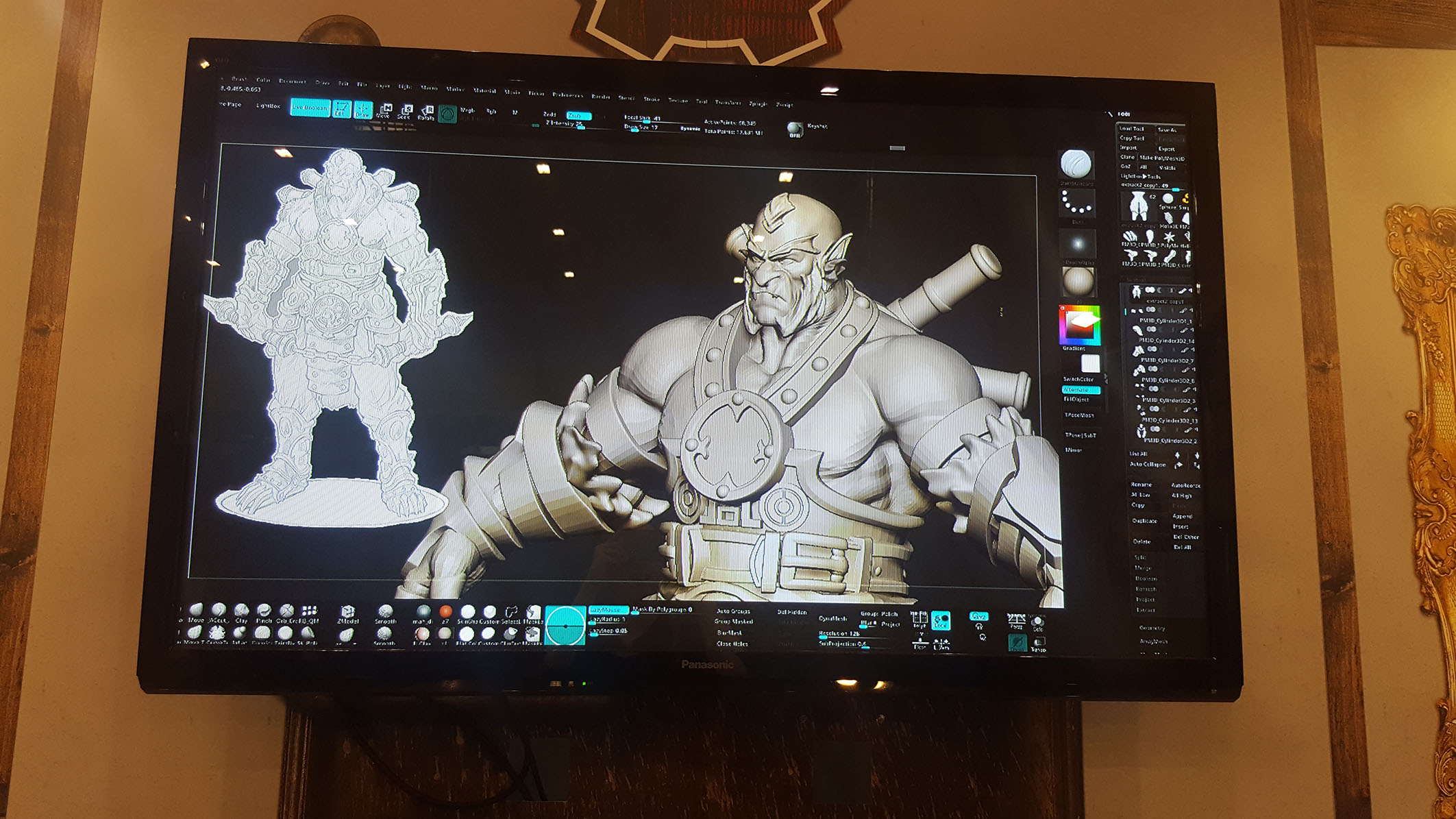The image size is (1456, 819).
Task: Select the Edit mode icon
Action: tap(341, 109)
